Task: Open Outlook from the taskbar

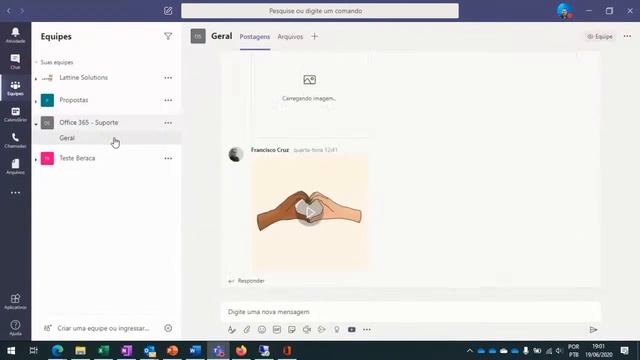Action: click(149, 350)
